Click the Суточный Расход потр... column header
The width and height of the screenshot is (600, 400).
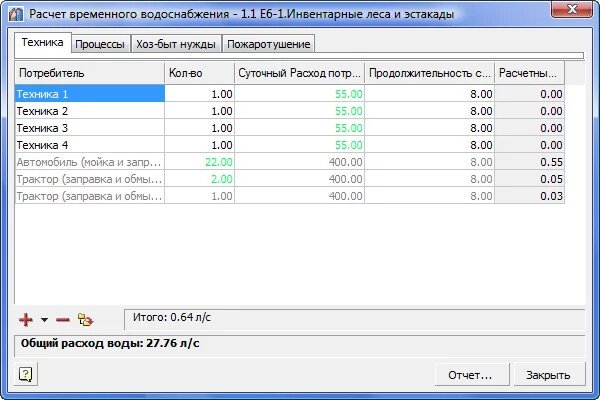(300, 73)
